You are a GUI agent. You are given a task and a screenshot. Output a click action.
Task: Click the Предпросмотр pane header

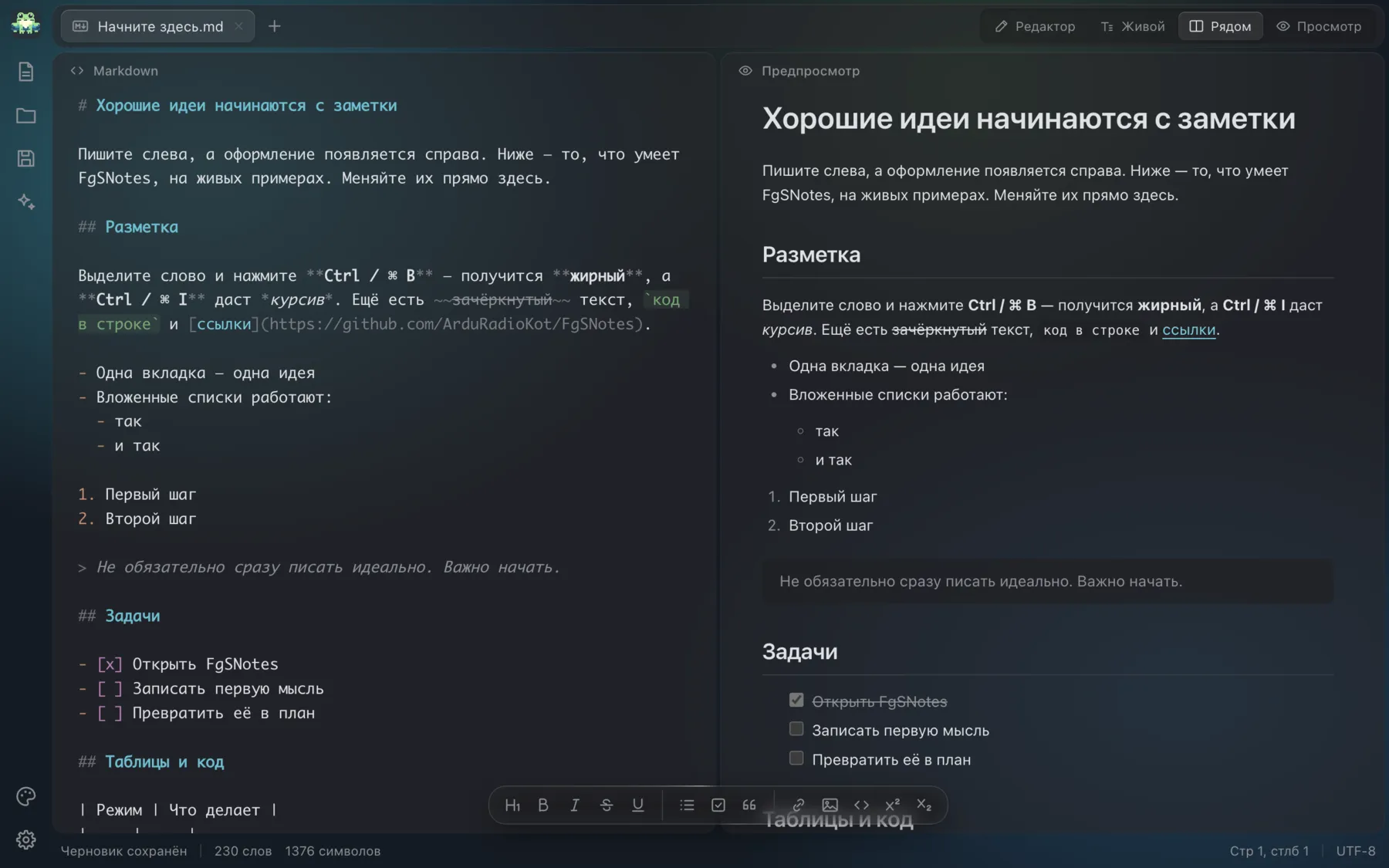pos(799,70)
